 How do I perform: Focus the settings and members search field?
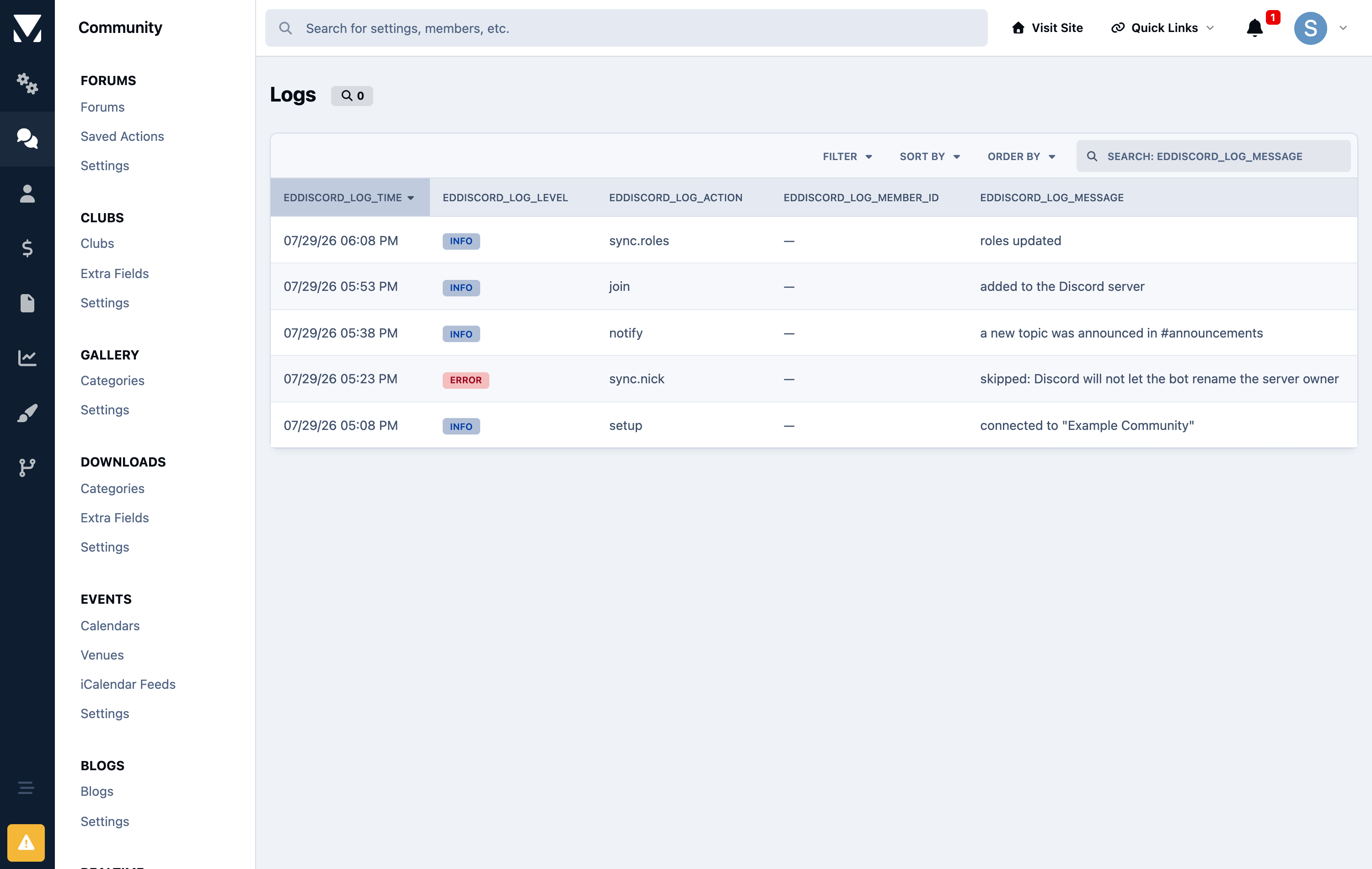click(x=626, y=28)
